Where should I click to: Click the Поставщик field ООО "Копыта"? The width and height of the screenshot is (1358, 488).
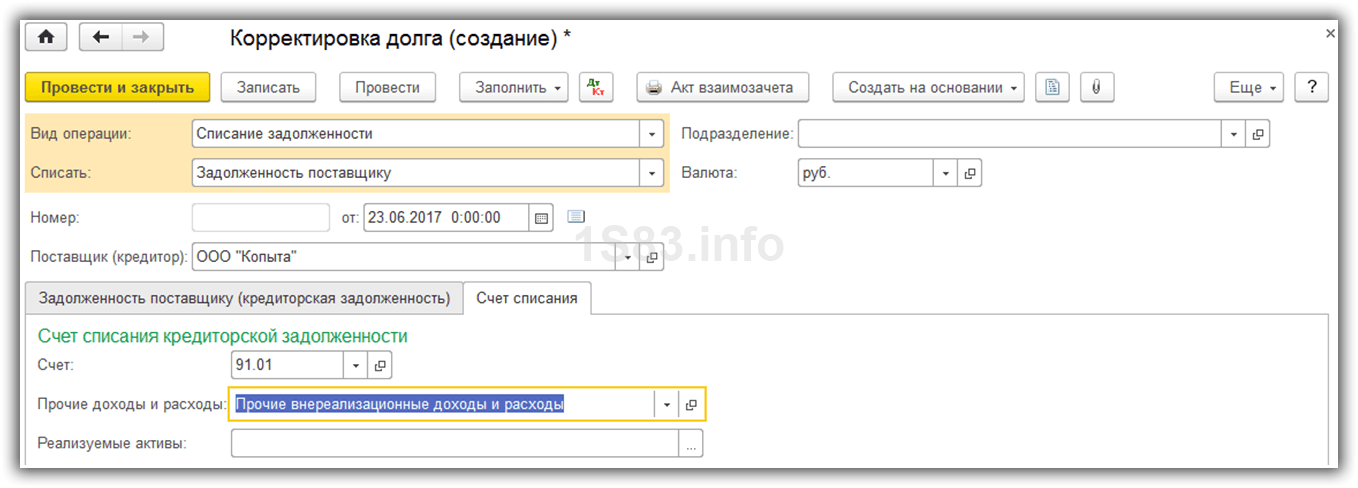click(404, 257)
